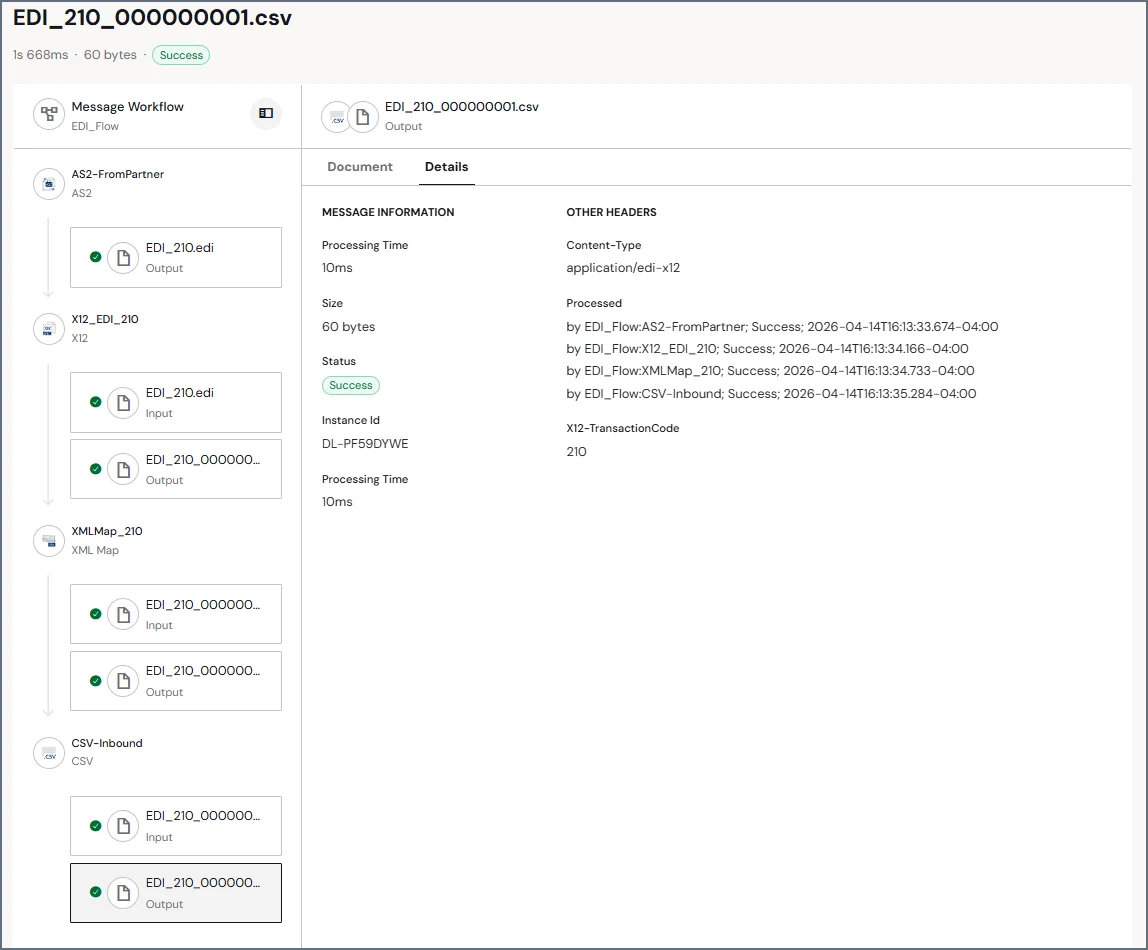Click the AS2-FromPartner connector icon
Screen dimensions: 1148x950
pos(49,184)
